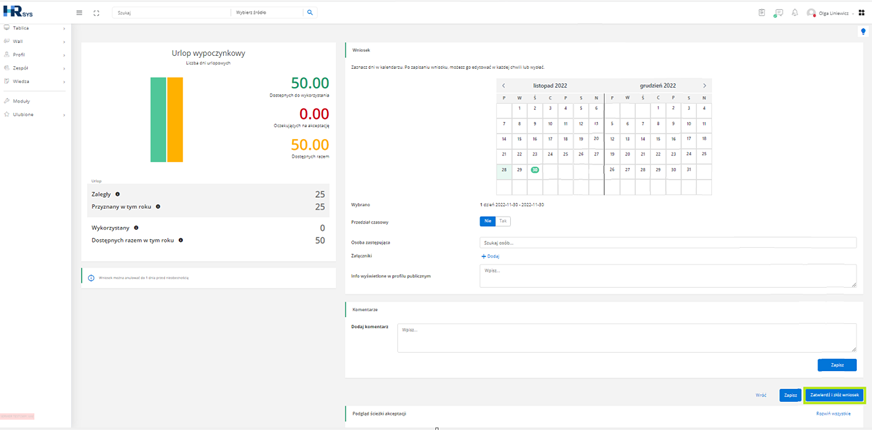
Task: Click info icon next to Zaległy
Action: point(117,194)
